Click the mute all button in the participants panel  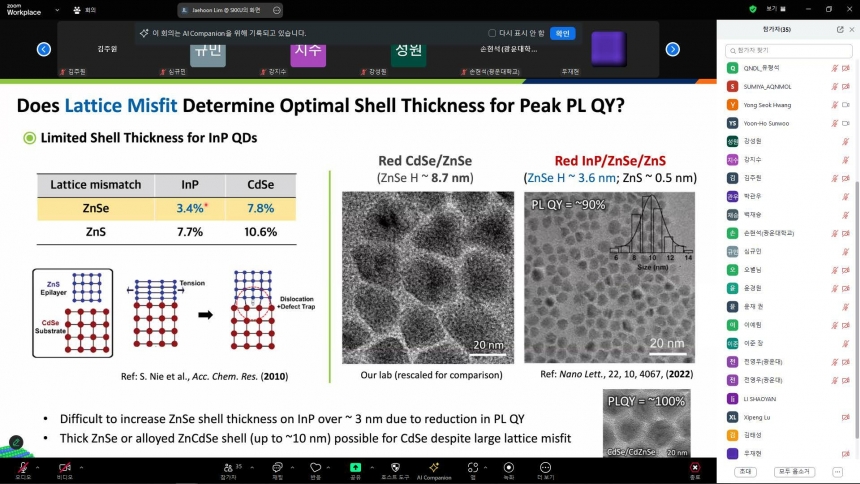794,471
